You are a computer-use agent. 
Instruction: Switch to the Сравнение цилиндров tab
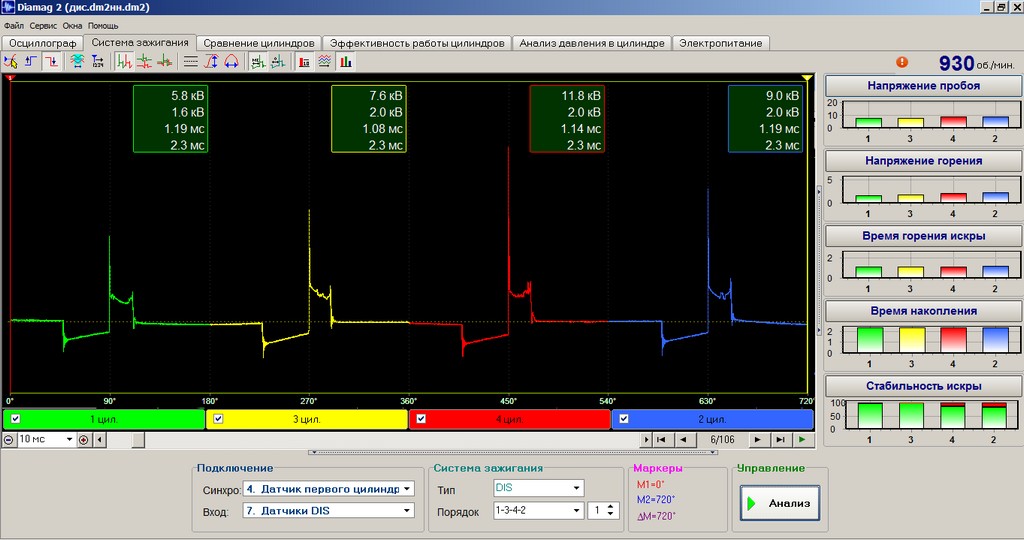pos(259,43)
